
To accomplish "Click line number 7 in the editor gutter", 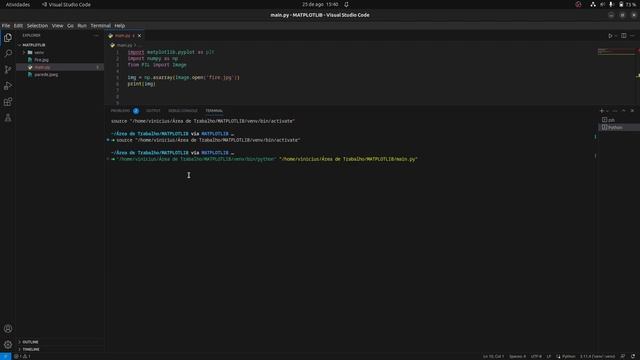I will (x=118, y=90).
